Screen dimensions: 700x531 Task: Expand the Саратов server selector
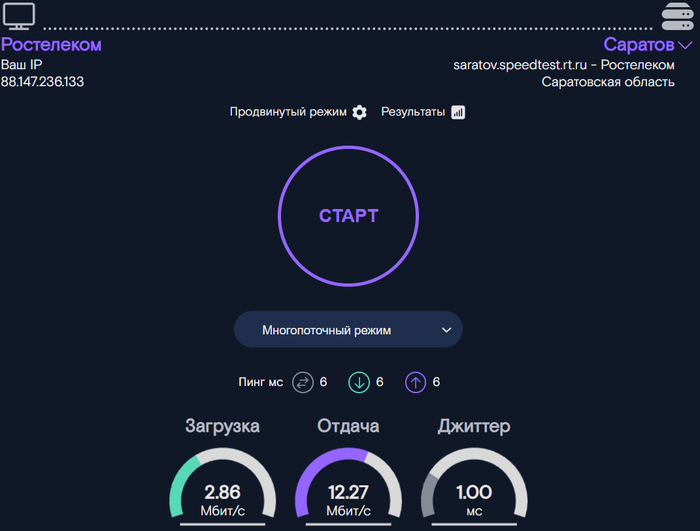[639, 45]
